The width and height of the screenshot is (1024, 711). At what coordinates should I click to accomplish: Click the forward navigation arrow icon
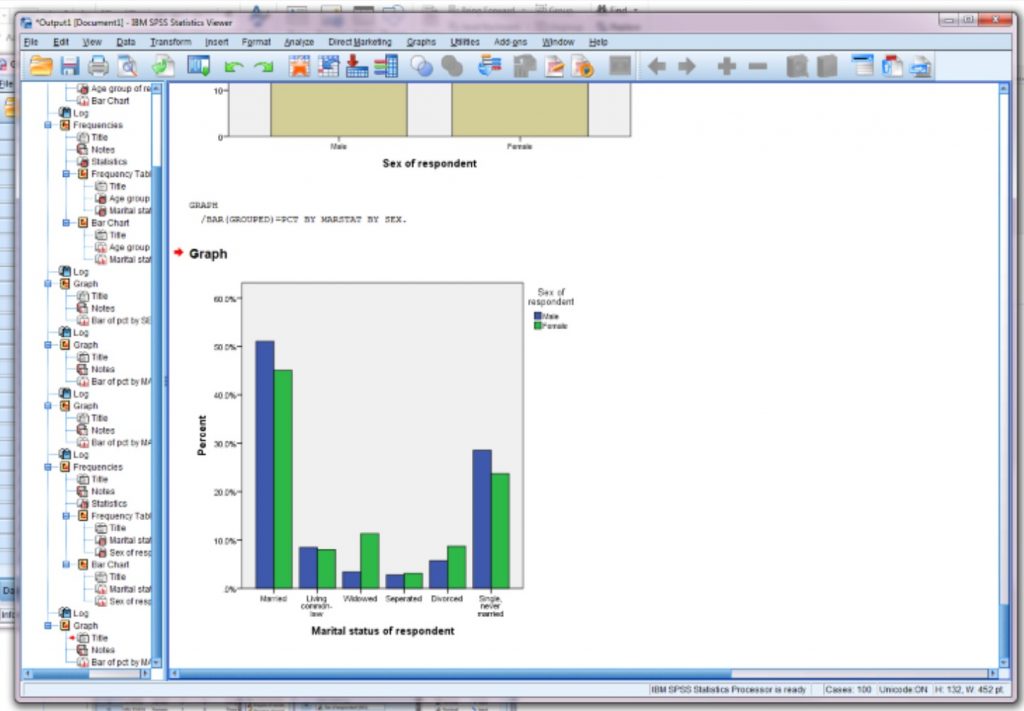687,67
